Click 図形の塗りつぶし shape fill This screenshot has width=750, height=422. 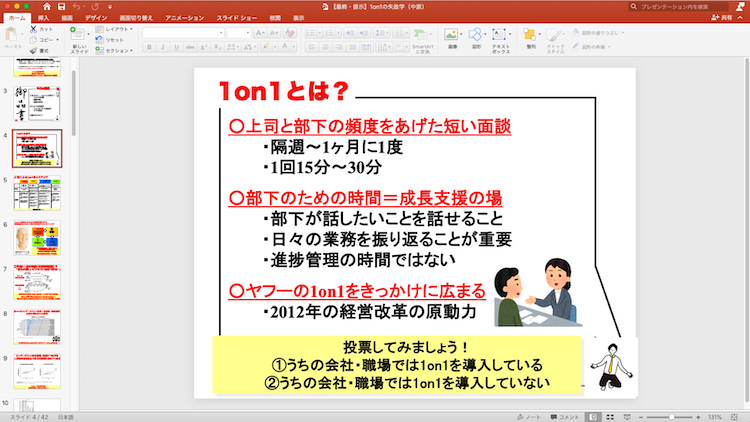coord(597,33)
